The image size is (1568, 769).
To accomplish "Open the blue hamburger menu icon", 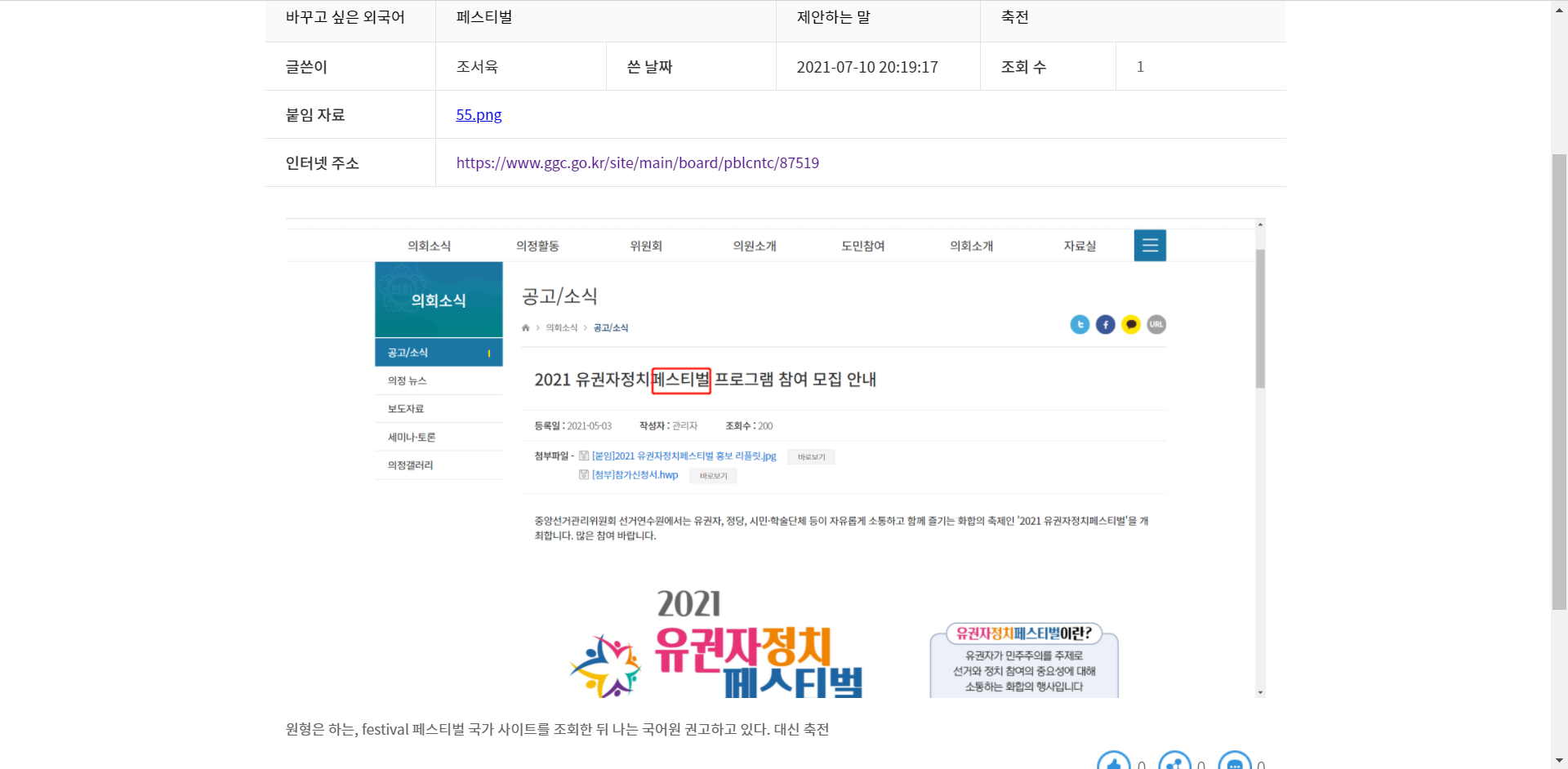I will 1150,246.
